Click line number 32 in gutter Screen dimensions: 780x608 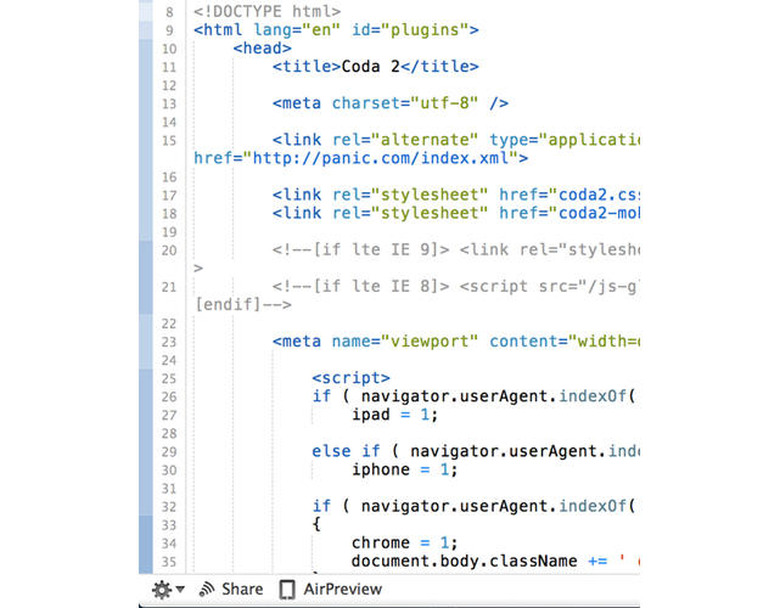point(169,507)
